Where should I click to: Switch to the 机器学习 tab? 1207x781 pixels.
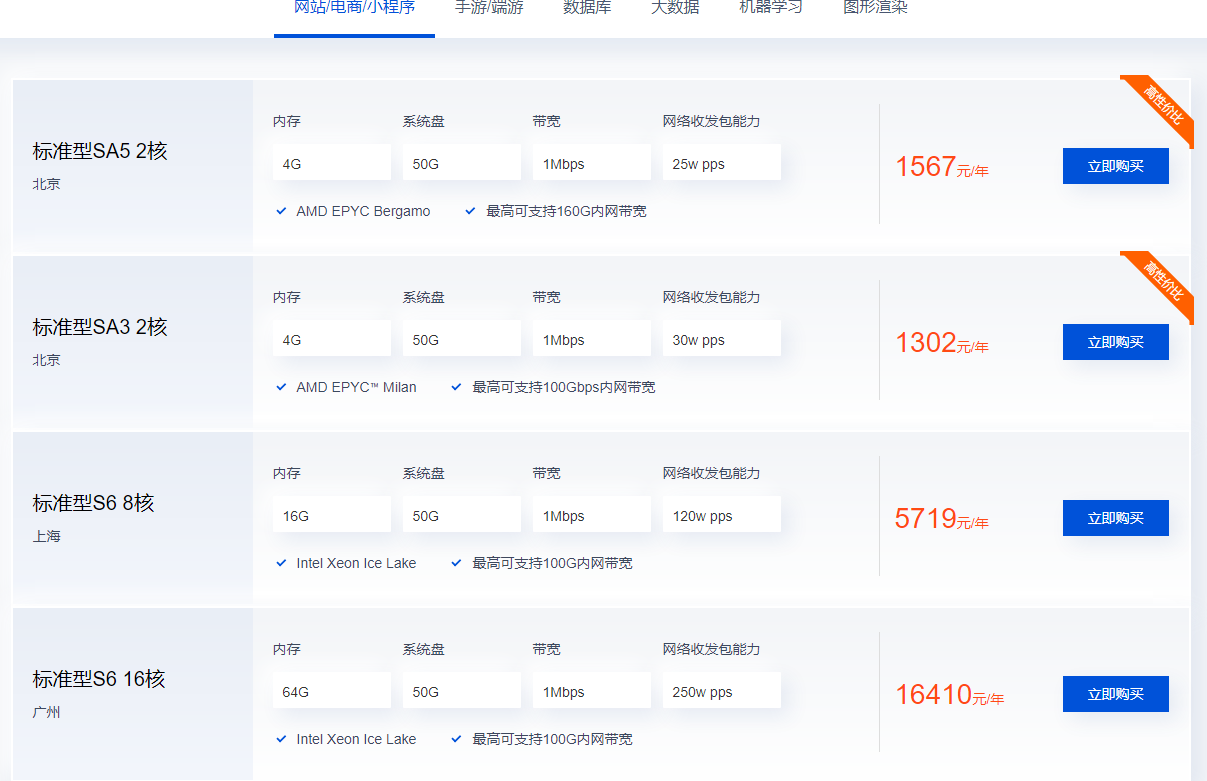point(770,8)
